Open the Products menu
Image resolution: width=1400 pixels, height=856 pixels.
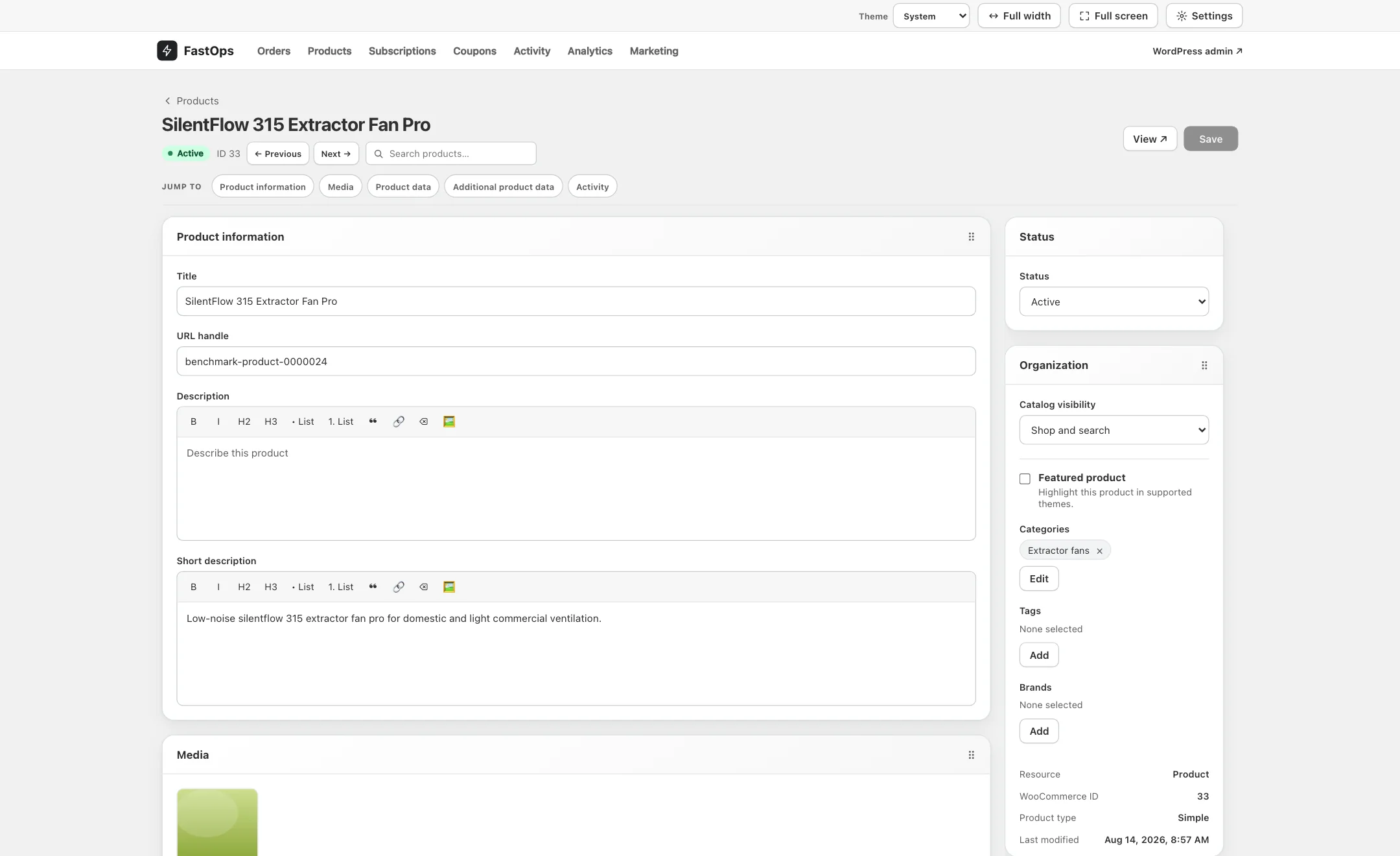(329, 51)
